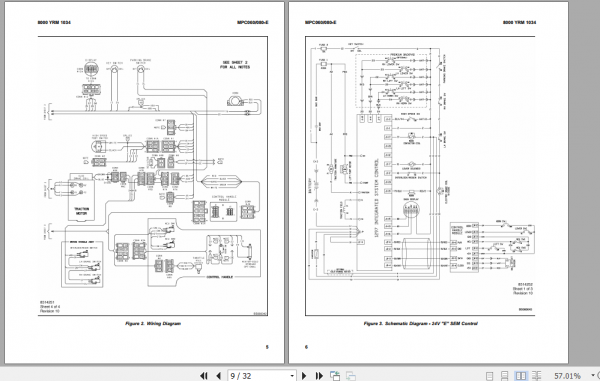Click the BATTERY label in the schematic diagram
Screen dimensions: 600x381
[x=311, y=186]
